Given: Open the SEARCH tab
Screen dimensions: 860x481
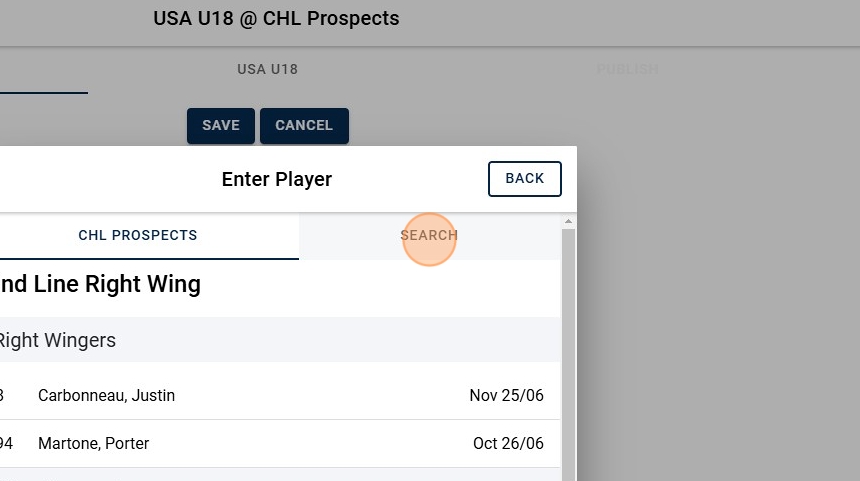Looking at the screenshot, I should click(429, 236).
